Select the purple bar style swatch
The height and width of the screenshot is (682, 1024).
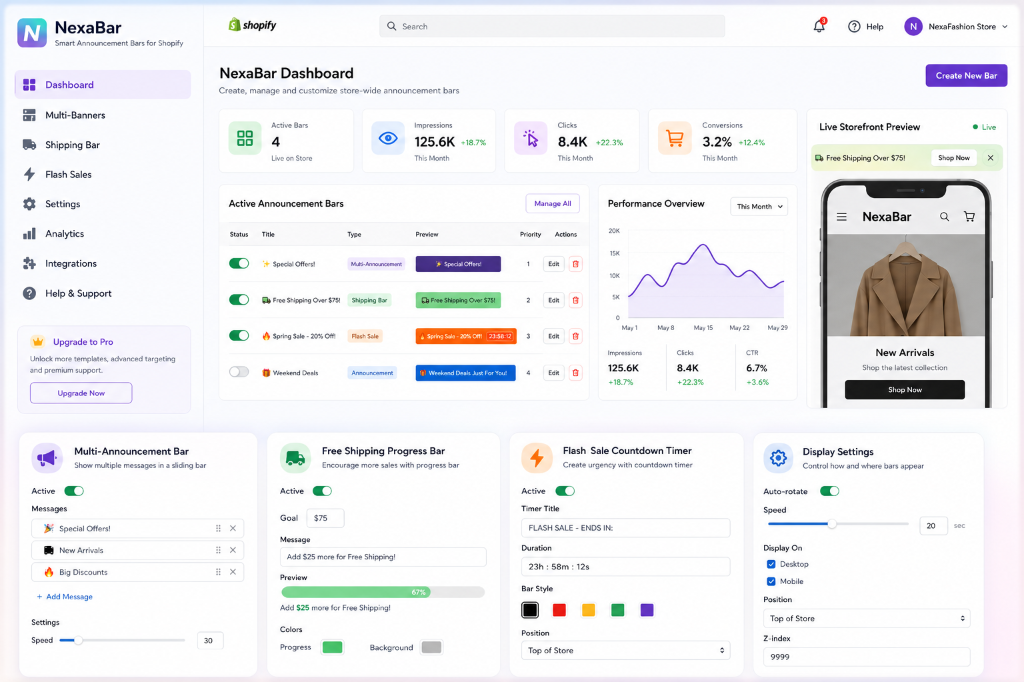pyautogui.click(x=647, y=610)
